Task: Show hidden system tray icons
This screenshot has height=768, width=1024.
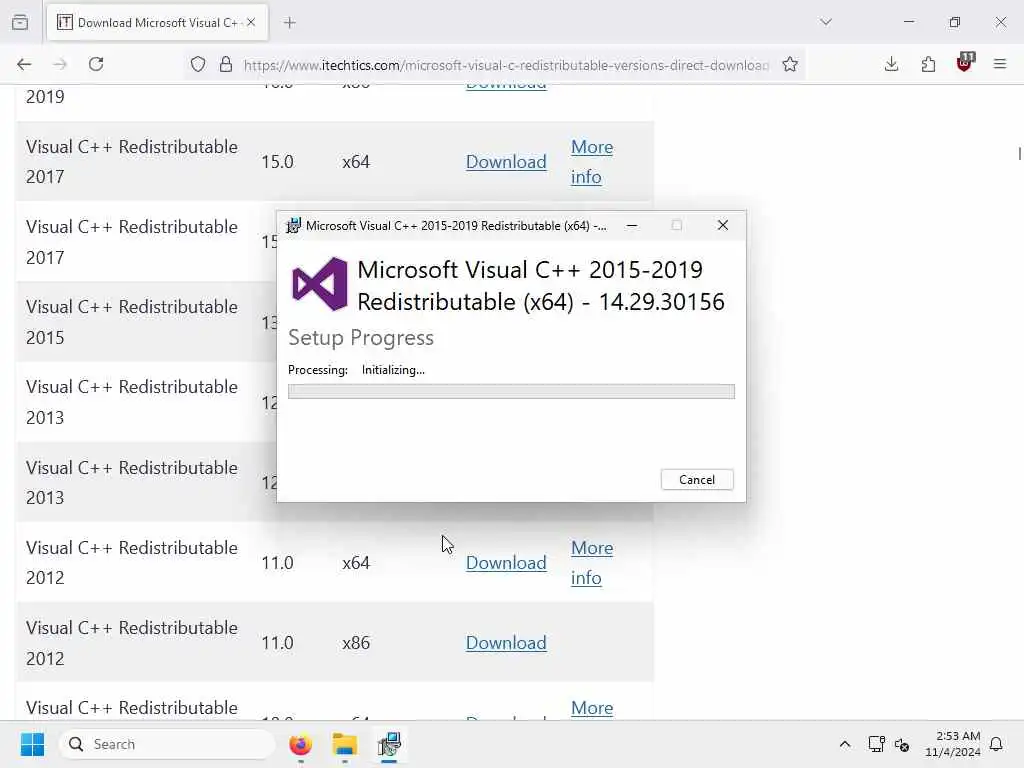Action: pyautogui.click(x=844, y=744)
